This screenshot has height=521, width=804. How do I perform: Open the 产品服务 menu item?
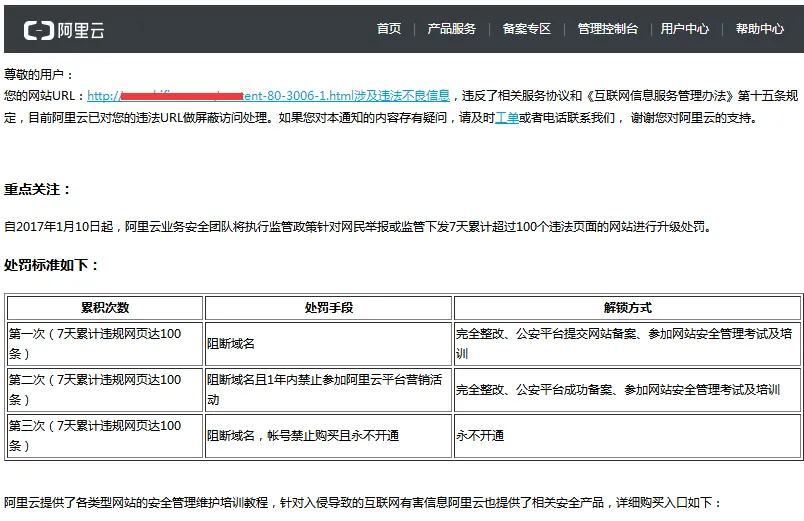(452, 29)
